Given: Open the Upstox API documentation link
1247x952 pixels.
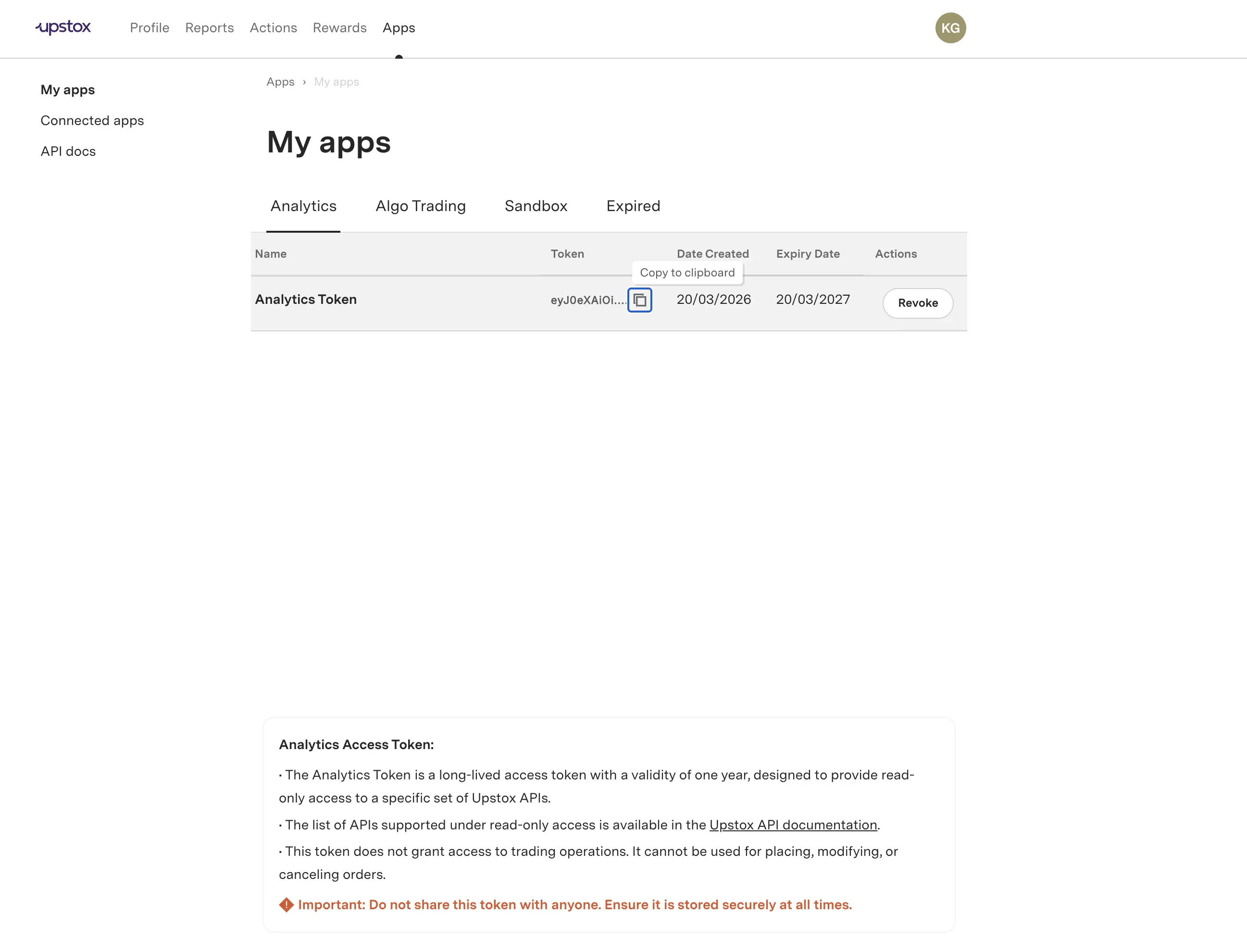Looking at the screenshot, I should 793,825.
